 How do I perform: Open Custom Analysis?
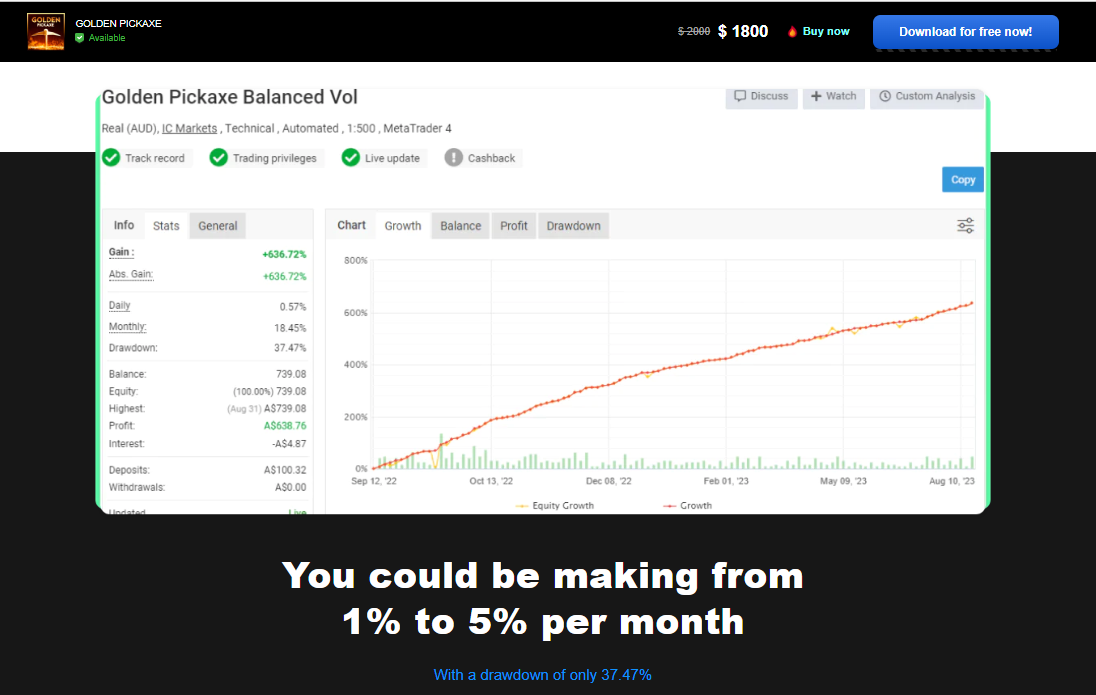click(927, 96)
